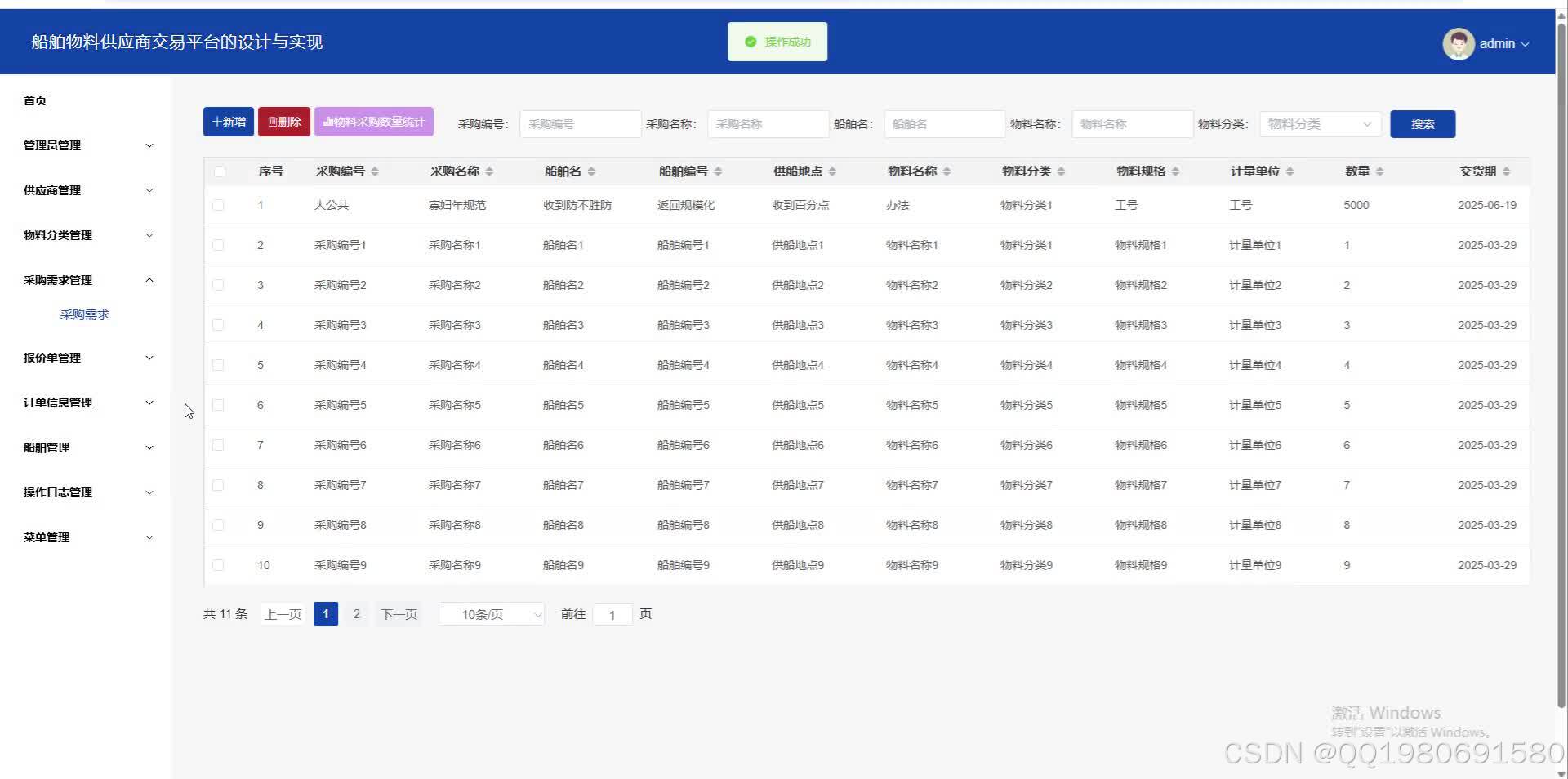Open the 首页 menu item

(x=34, y=100)
